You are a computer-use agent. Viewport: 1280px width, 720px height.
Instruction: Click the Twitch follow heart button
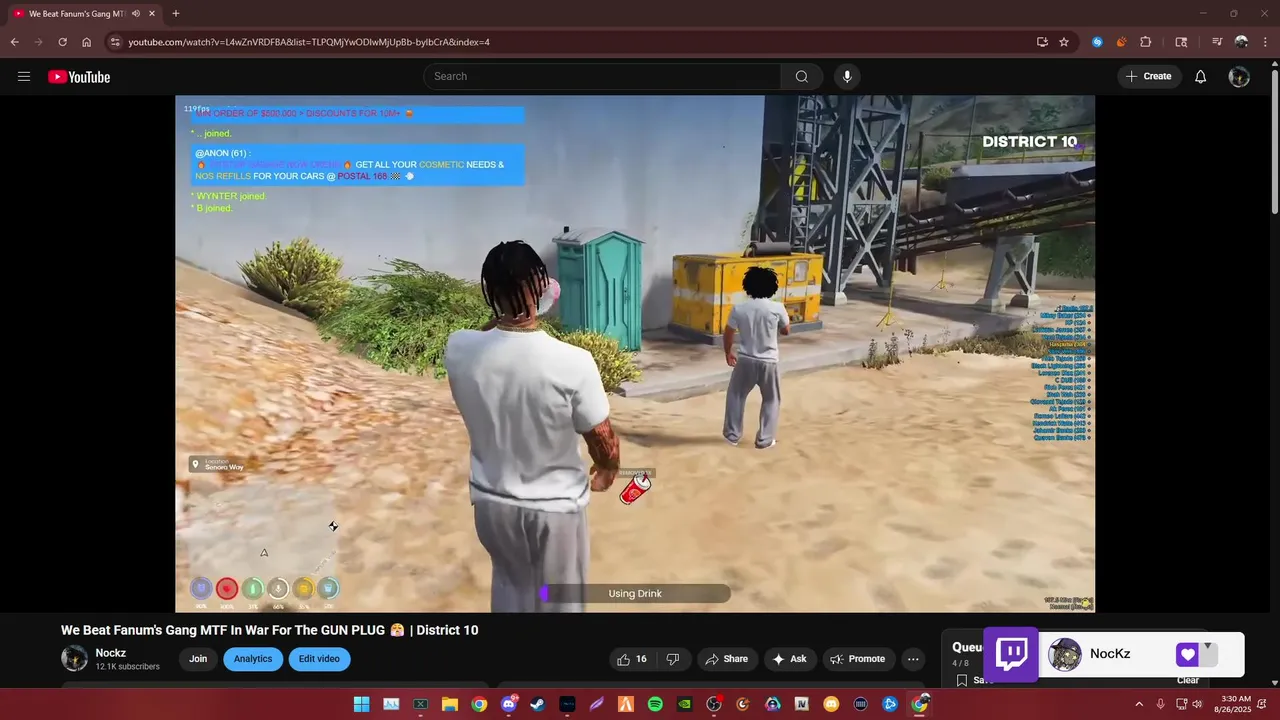pos(1187,655)
